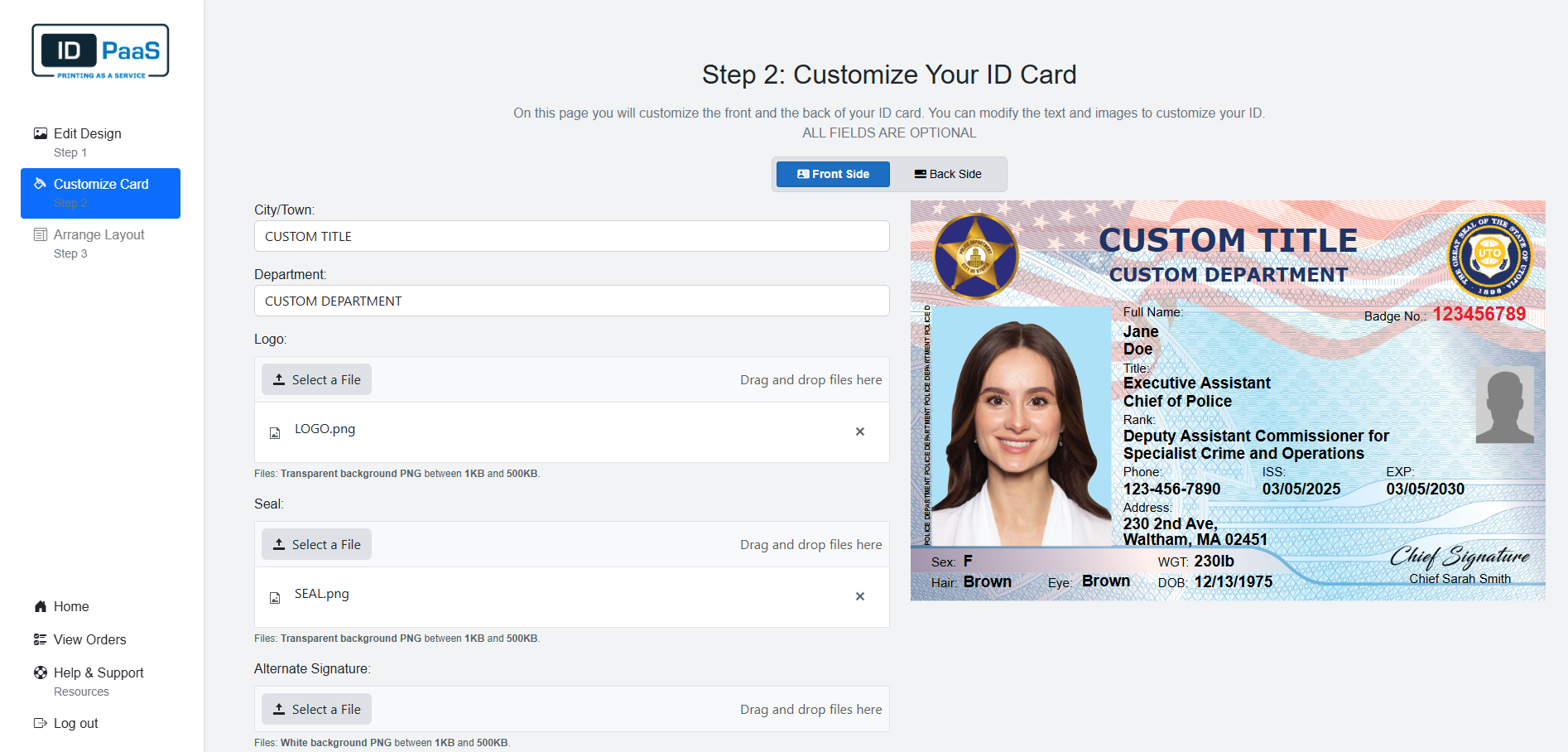Screen dimensions: 1568x752
Task: Switch to the Back Side tab
Action: coord(947,174)
